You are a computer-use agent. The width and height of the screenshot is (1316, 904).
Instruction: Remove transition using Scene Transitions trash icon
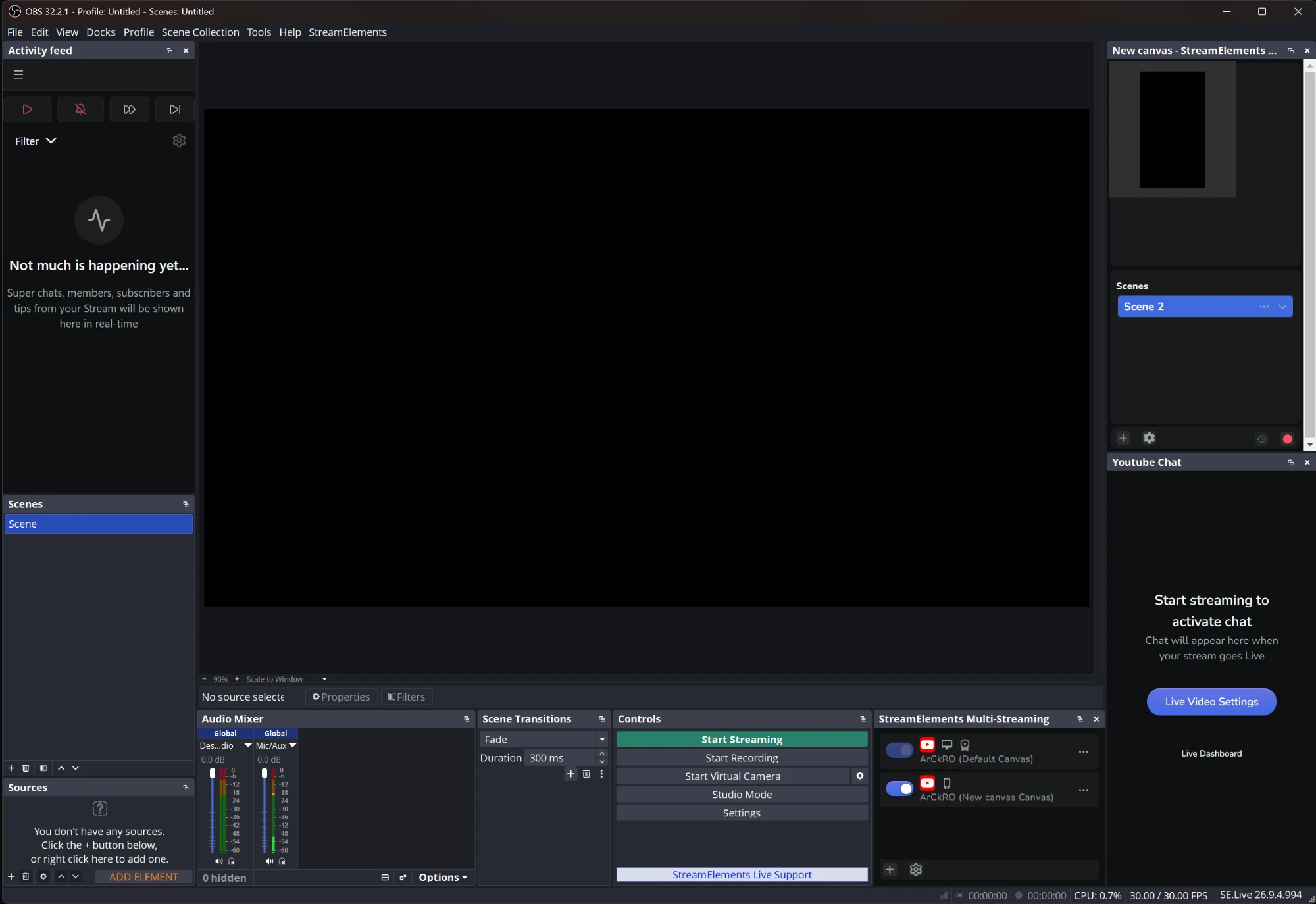point(586,774)
